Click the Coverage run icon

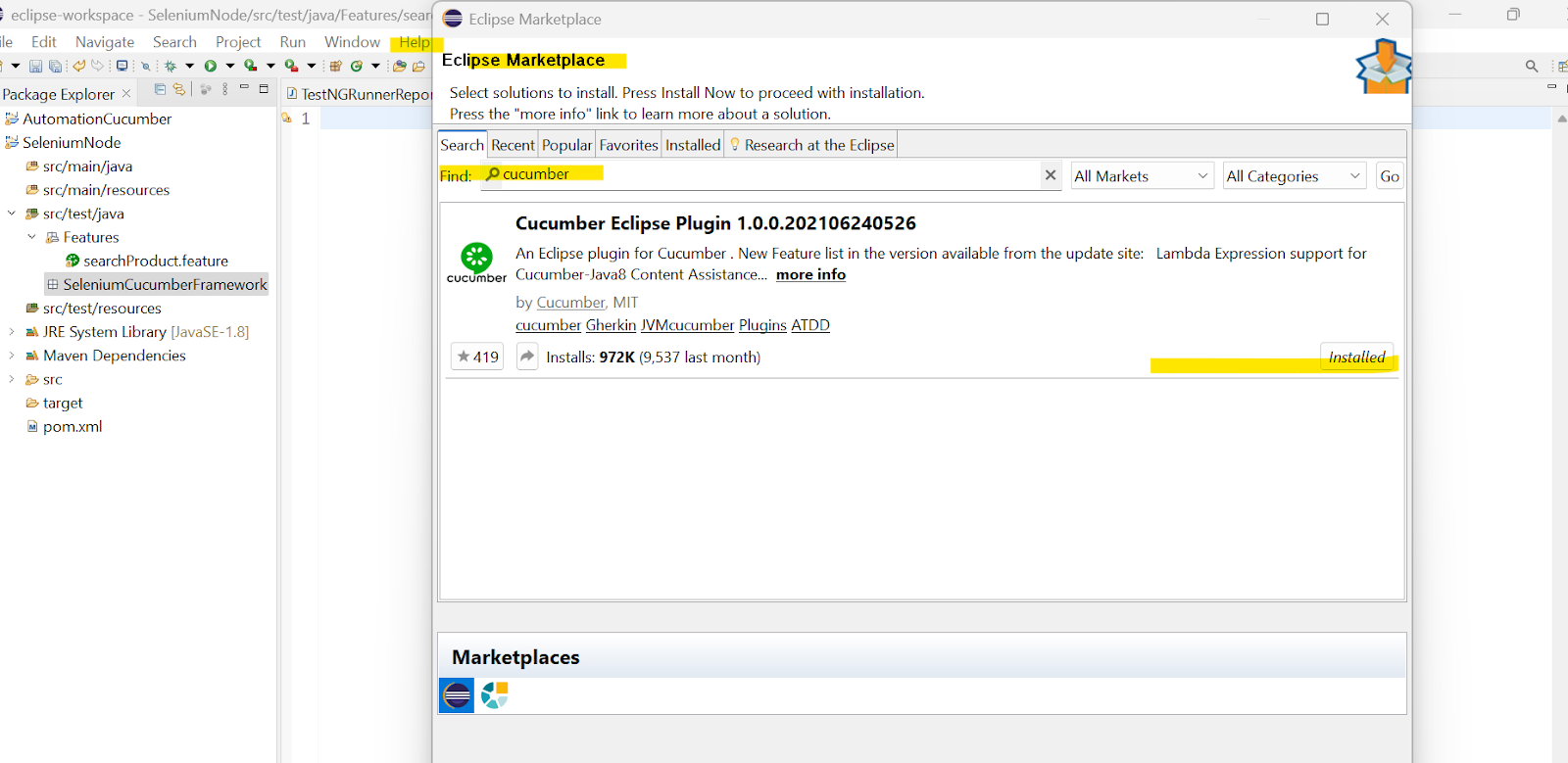tap(251, 66)
